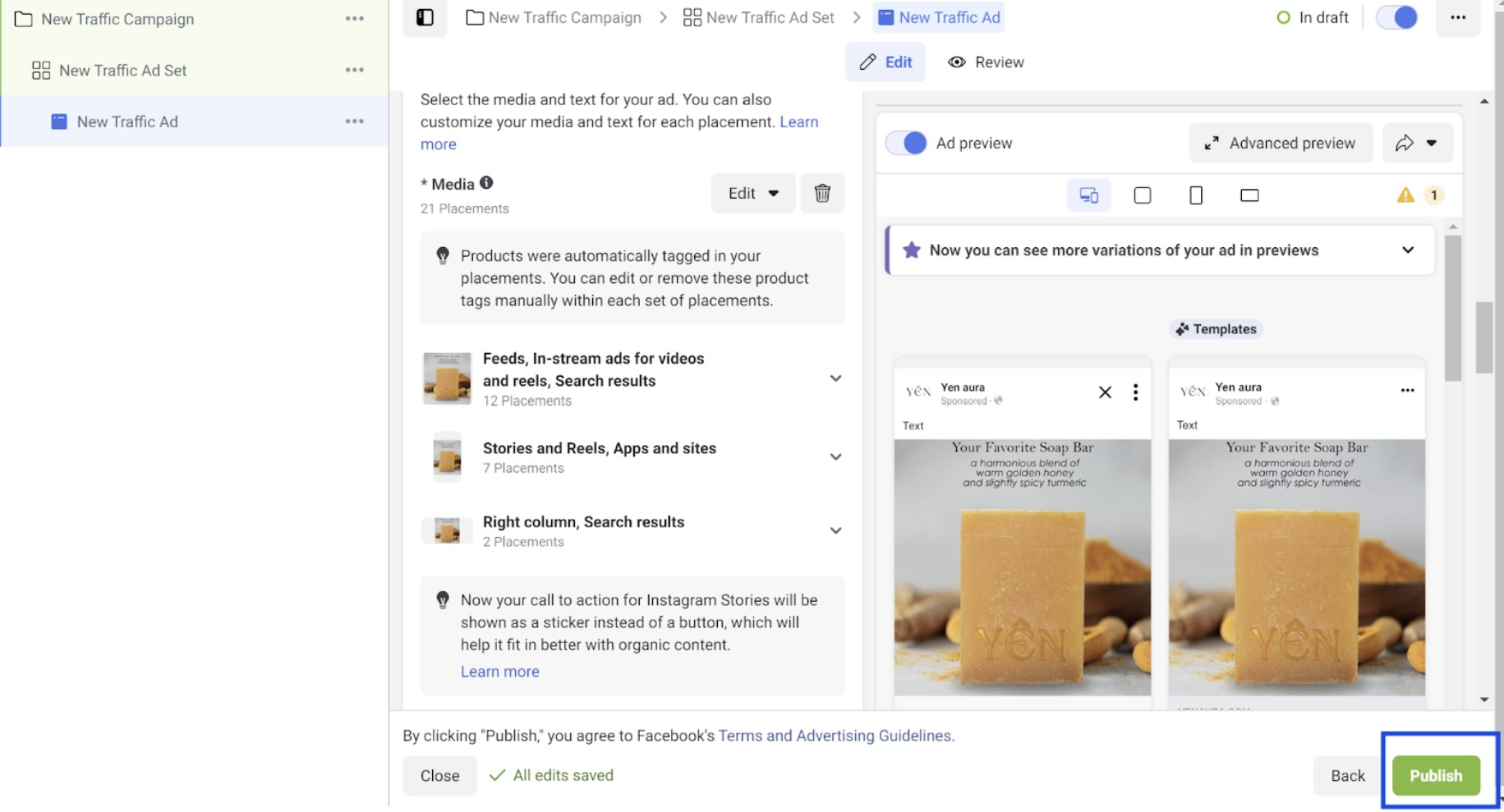This screenshot has height=812, width=1504.
Task: Select the square feed preview format icon
Action: coord(1142,195)
